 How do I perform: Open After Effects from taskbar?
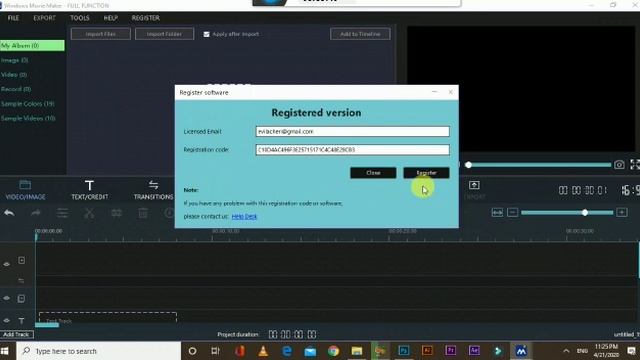[474, 351]
